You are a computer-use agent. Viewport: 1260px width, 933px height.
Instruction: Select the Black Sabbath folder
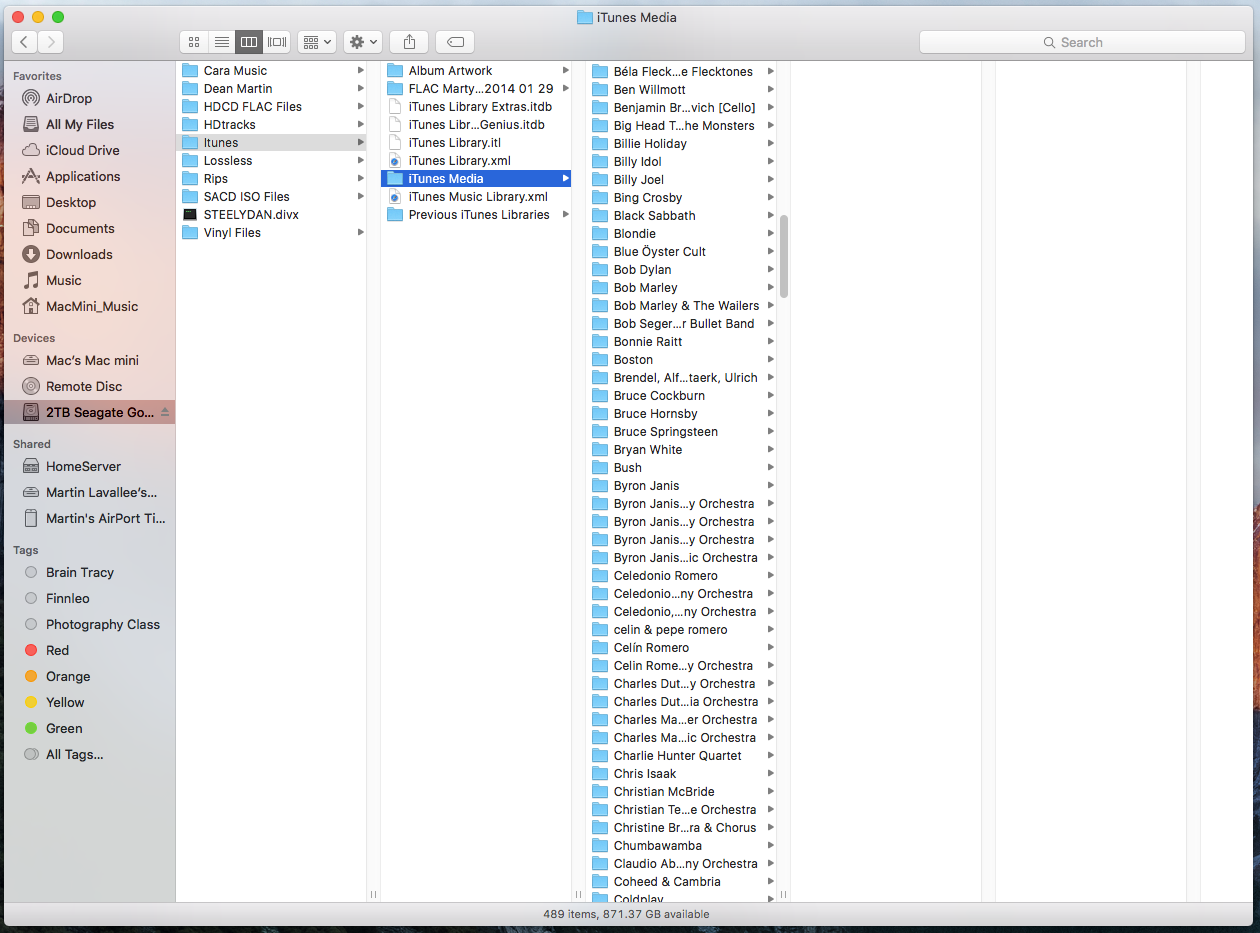[x=682, y=216]
